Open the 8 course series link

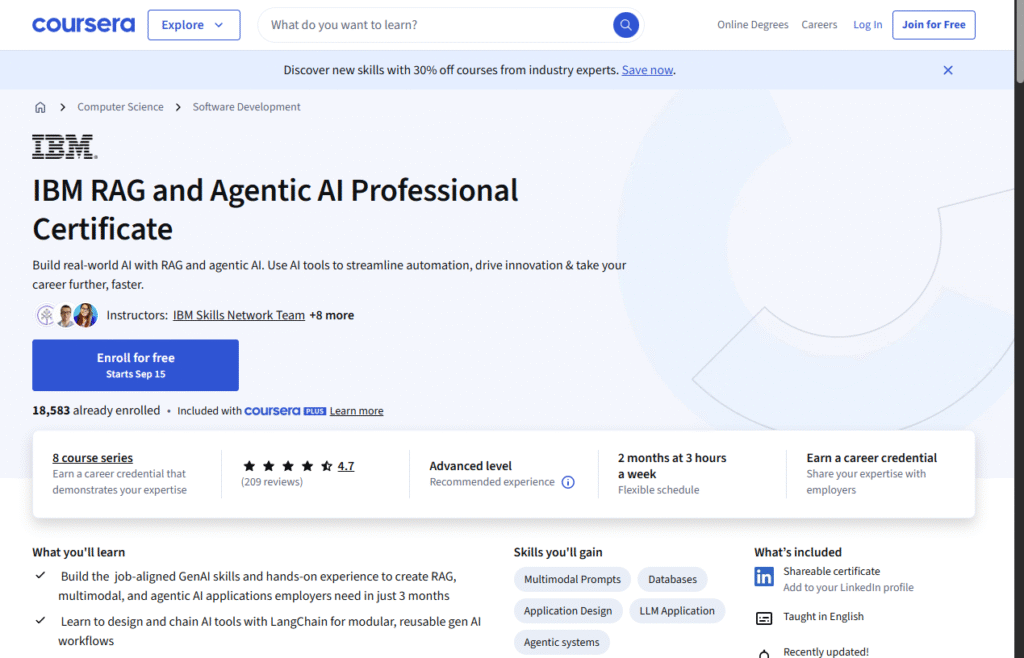93,458
